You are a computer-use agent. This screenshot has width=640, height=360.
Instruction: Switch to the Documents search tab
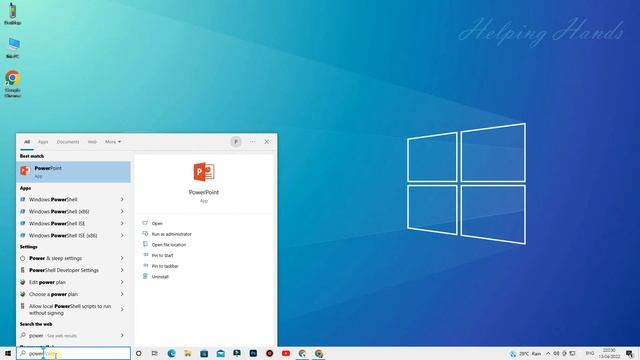68,142
